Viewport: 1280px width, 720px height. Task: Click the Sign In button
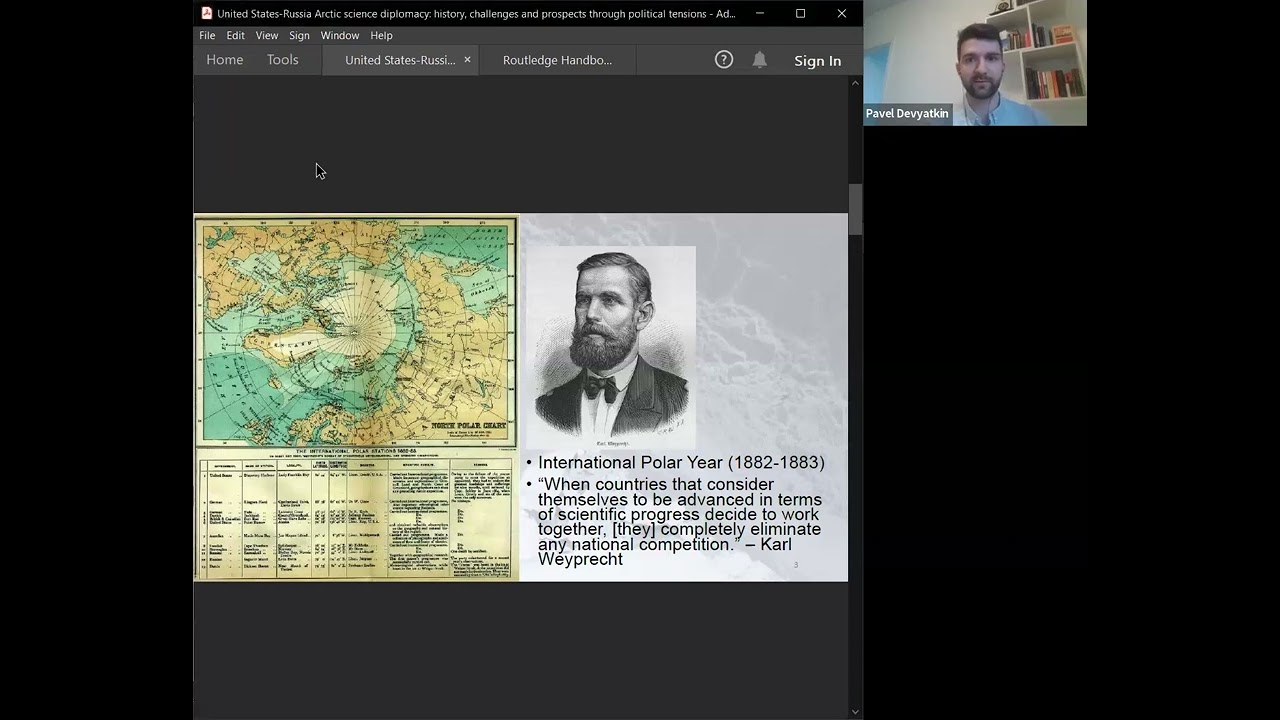[x=817, y=61]
